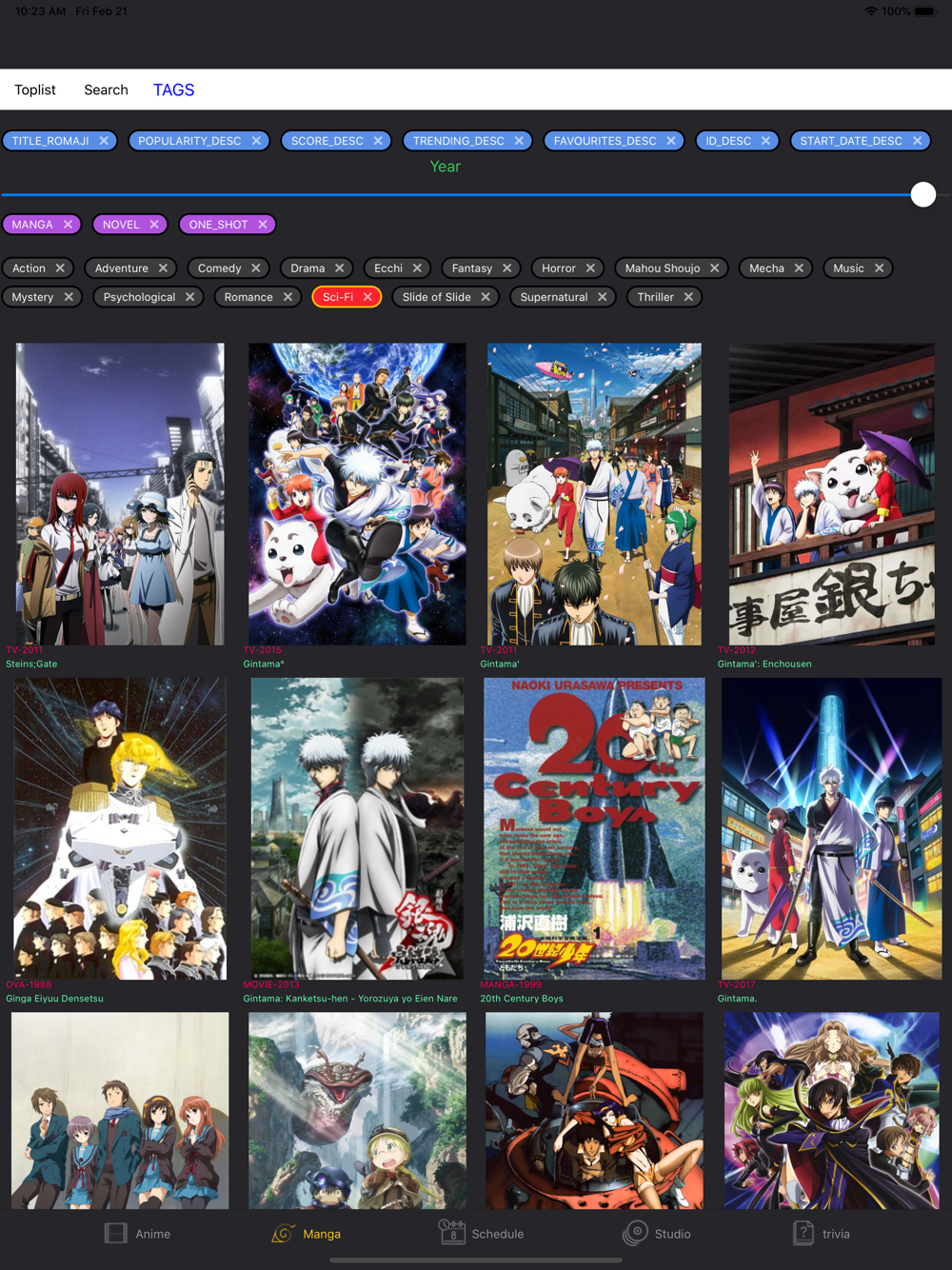Toggle the Psychological genre tag
Screen dimensions: 952x1270
[149, 297]
